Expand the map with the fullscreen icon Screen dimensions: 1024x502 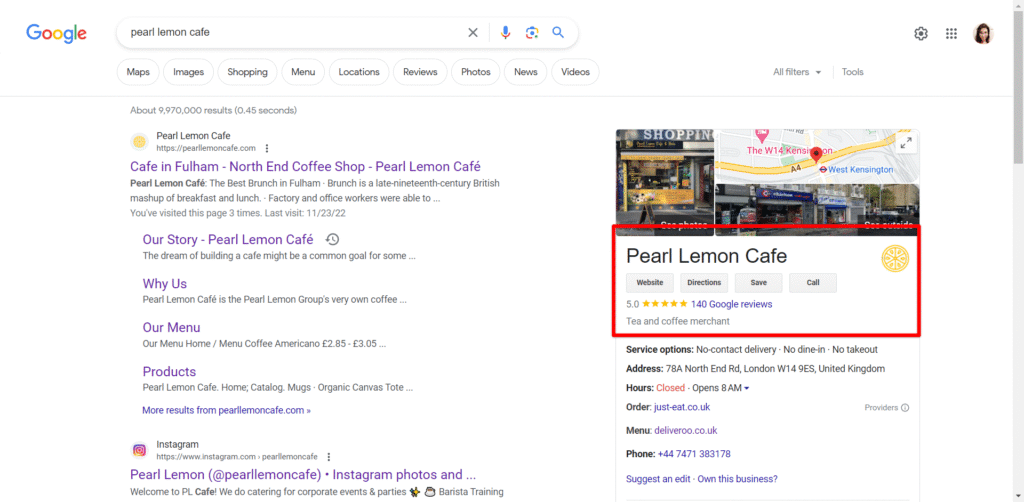[906, 144]
